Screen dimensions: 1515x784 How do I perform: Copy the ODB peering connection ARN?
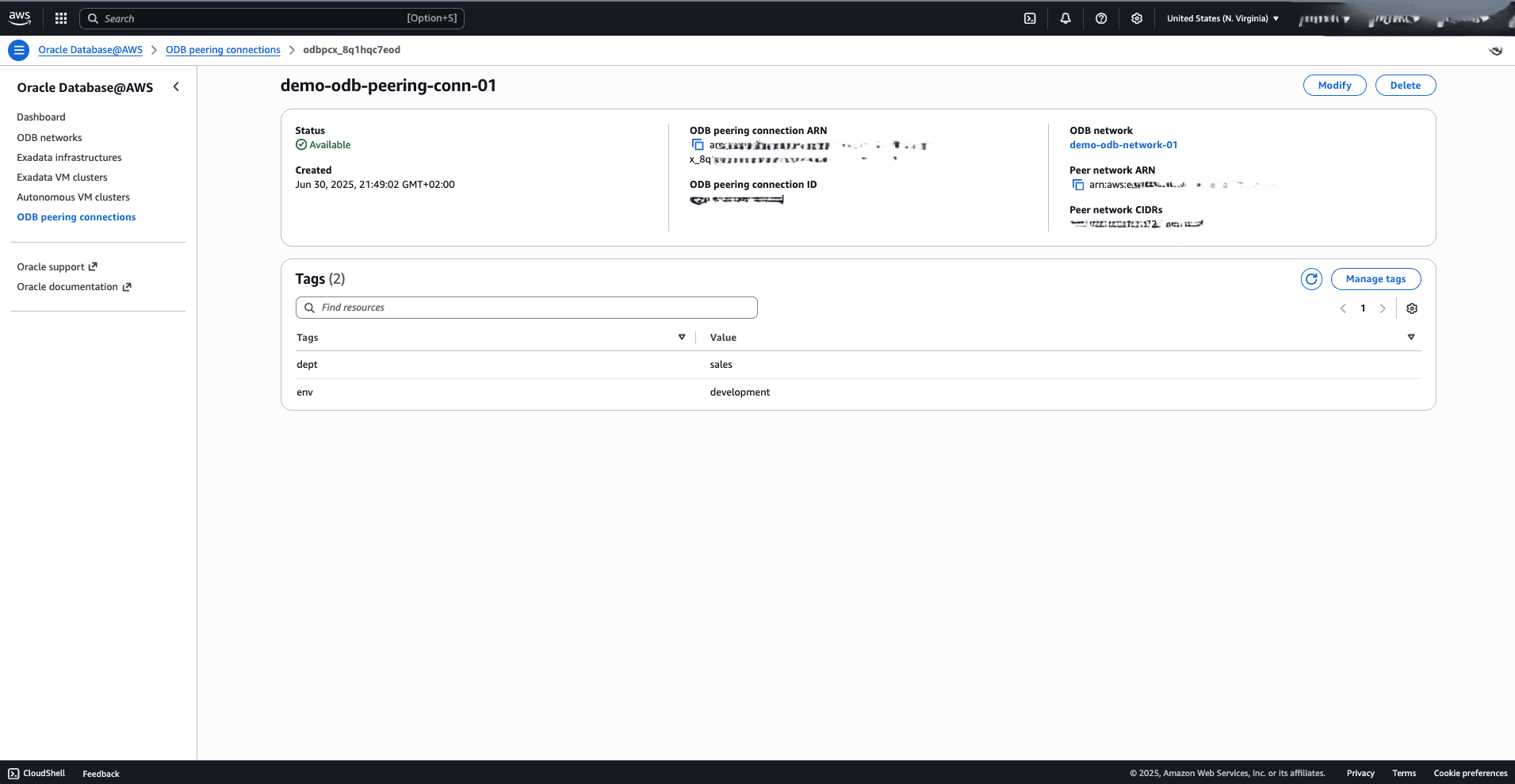coord(698,144)
